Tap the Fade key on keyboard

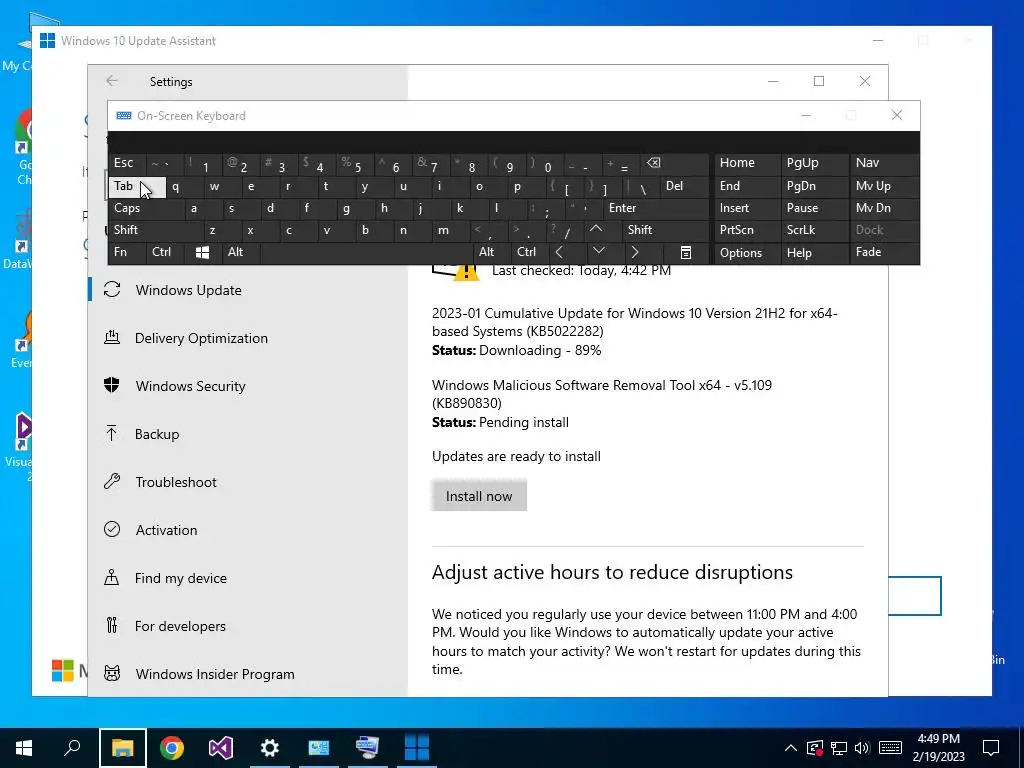884,253
